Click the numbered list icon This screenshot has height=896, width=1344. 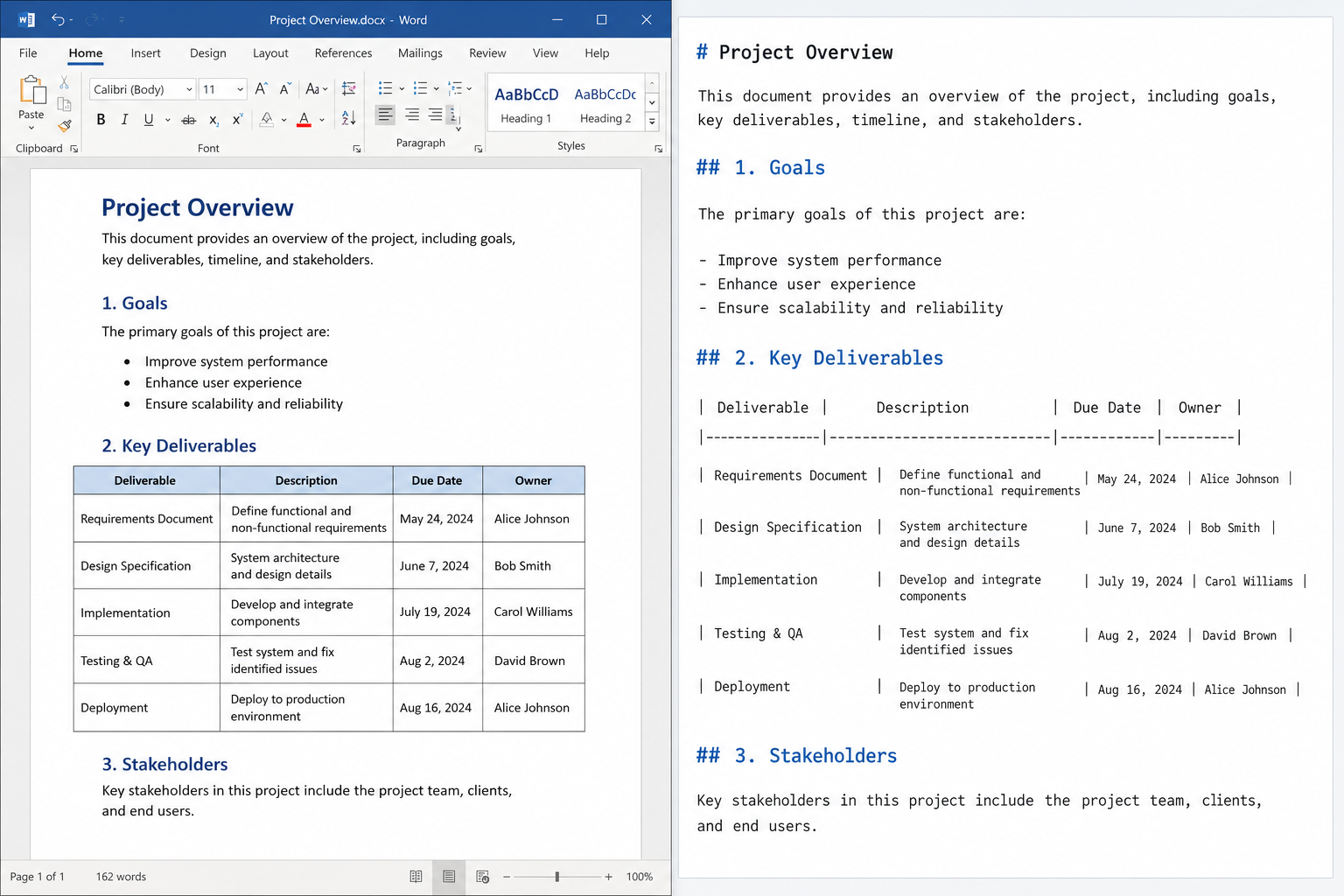[420, 88]
